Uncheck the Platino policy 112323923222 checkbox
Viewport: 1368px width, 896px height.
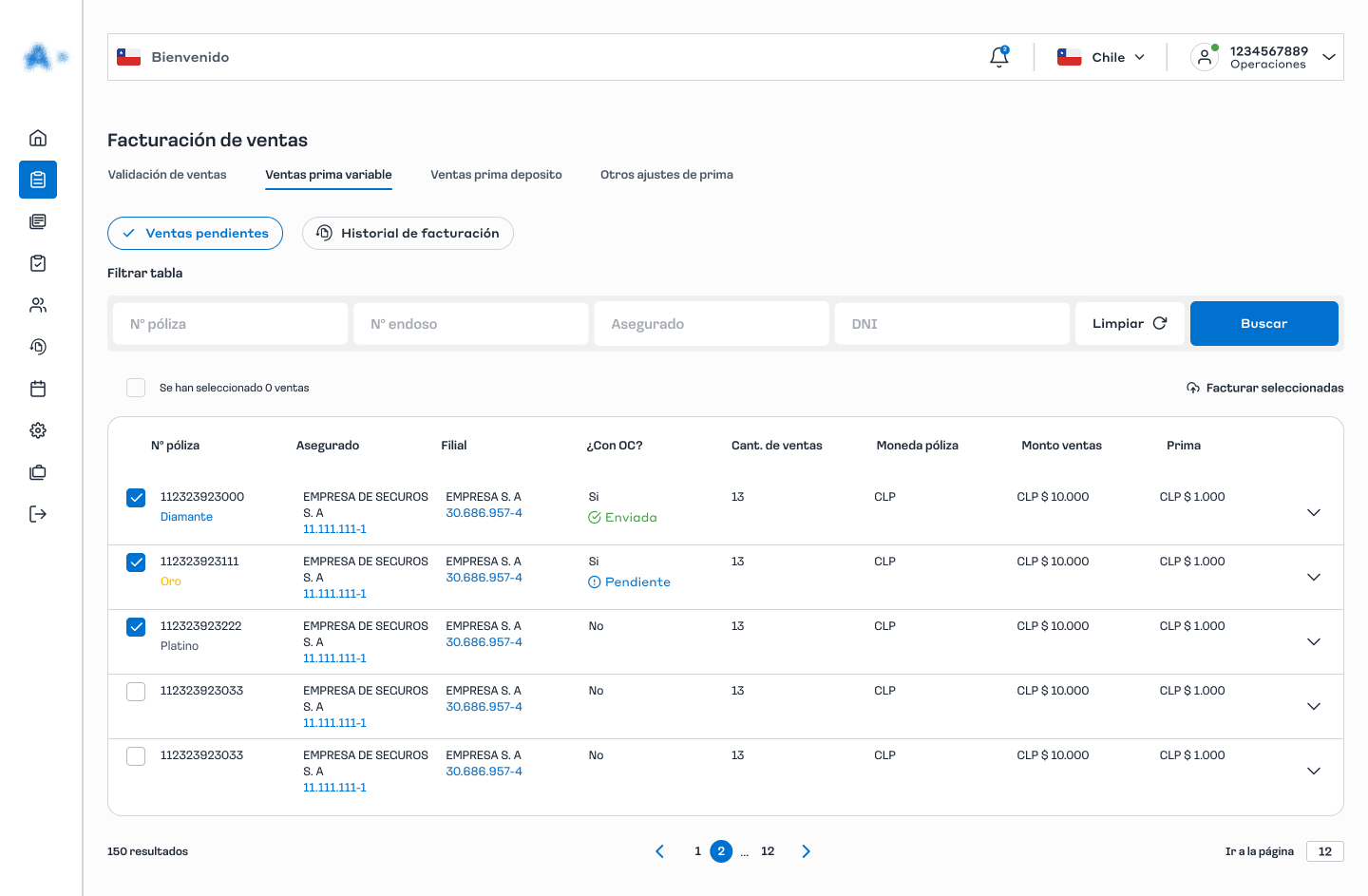pyautogui.click(x=136, y=627)
